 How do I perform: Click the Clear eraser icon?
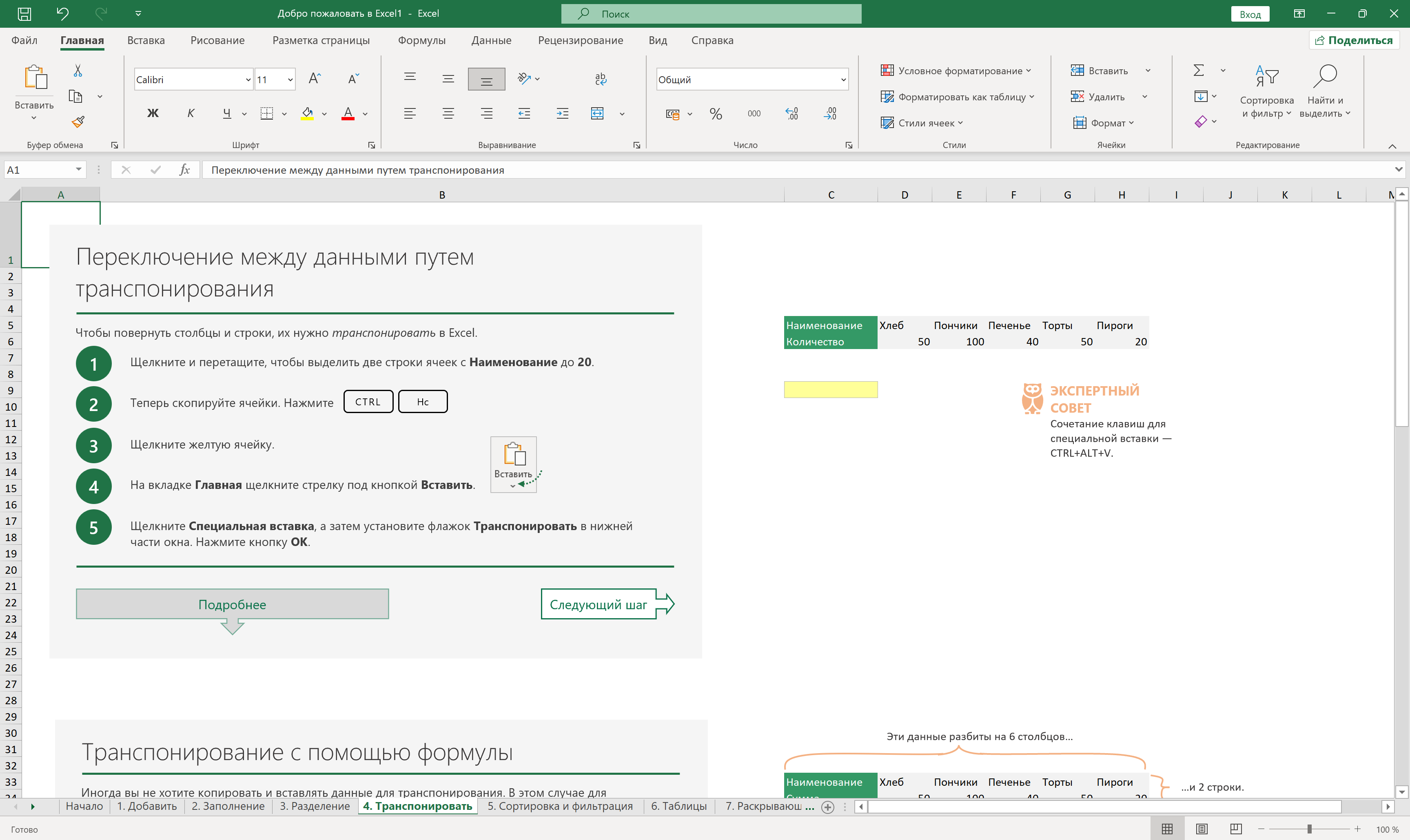(x=1200, y=122)
